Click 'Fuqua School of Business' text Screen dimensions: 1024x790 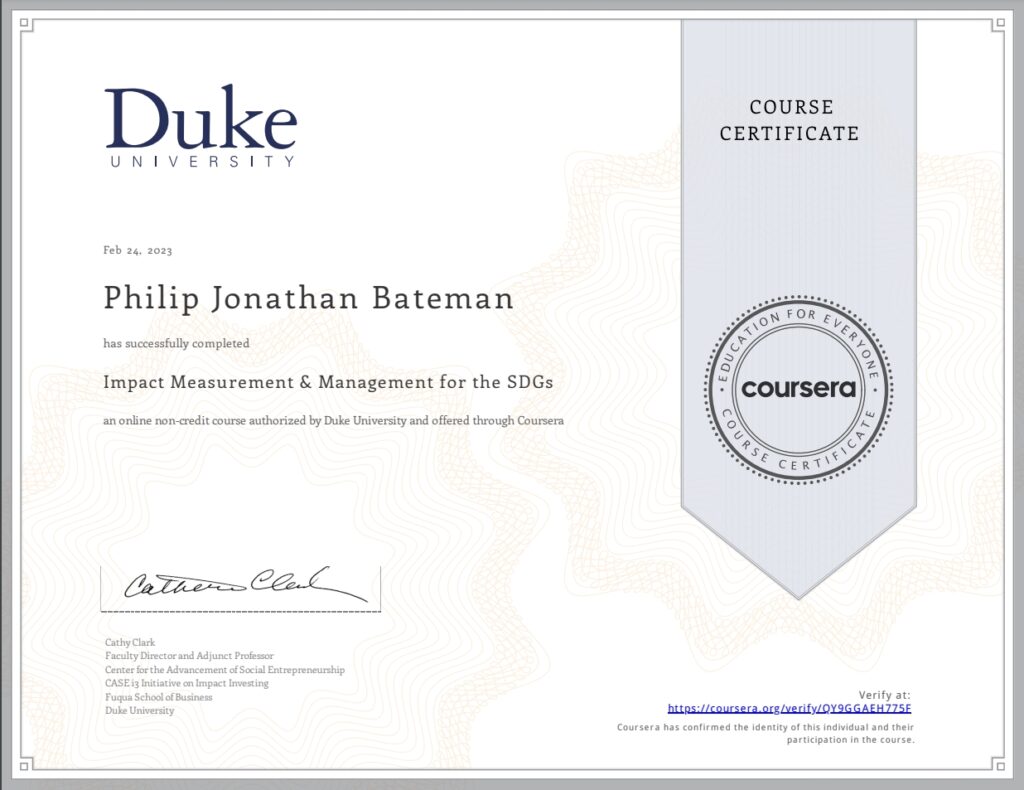coord(159,697)
